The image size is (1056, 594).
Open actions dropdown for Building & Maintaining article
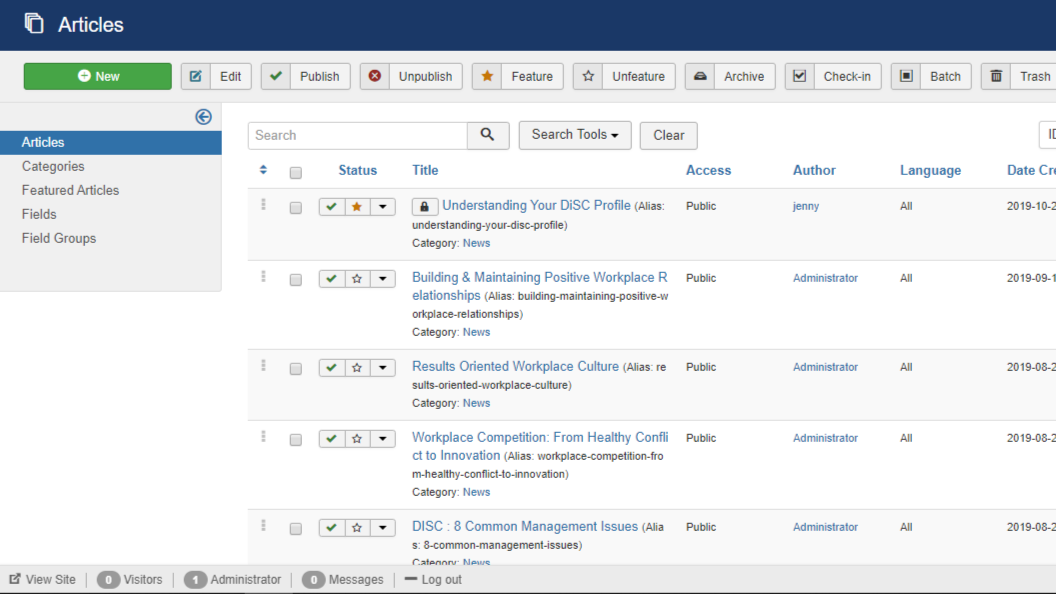383,279
